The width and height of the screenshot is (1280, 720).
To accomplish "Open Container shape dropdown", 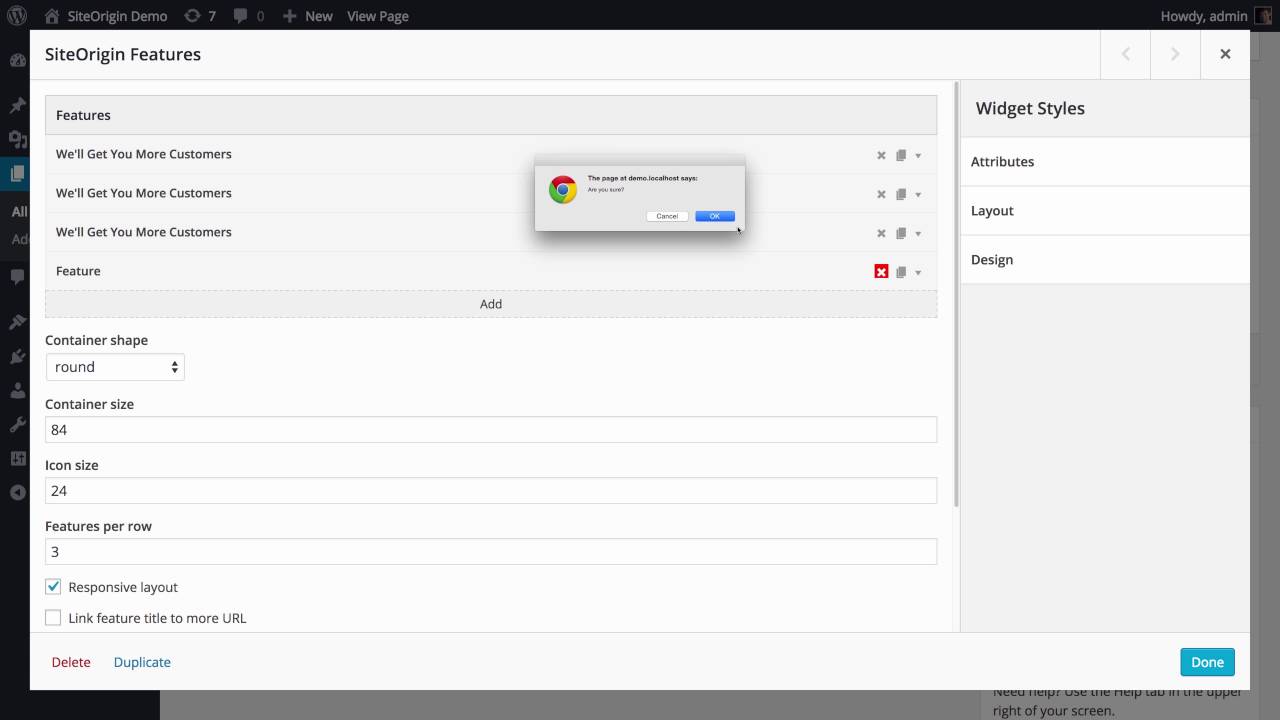I will (115, 367).
